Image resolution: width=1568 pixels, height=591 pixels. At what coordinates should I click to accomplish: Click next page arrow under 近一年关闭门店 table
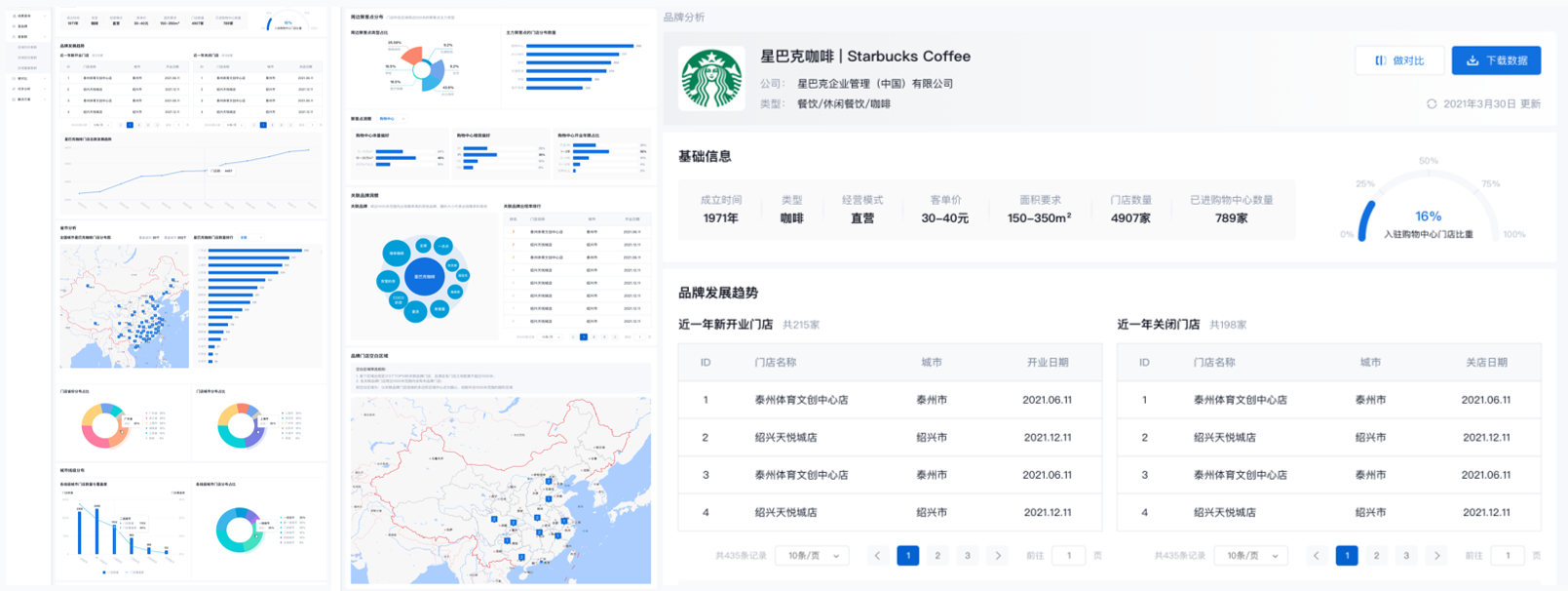tap(1436, 556)
